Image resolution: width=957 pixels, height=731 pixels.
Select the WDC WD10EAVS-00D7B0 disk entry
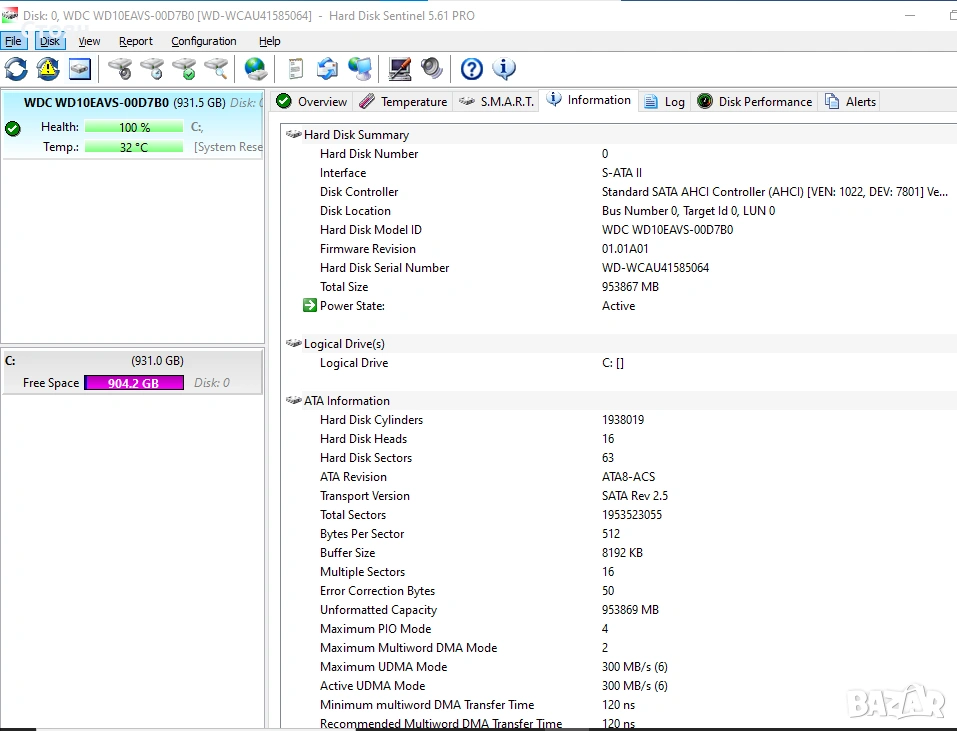(96, 103)
